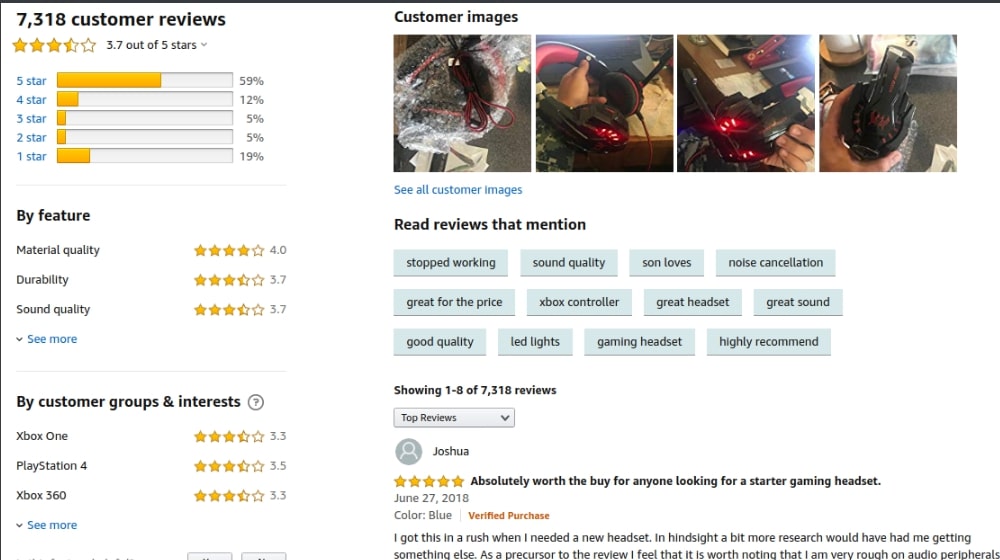
Task: Open the 3.7 out of 5 stars dropdown
Action: click(x=156, y=45)
